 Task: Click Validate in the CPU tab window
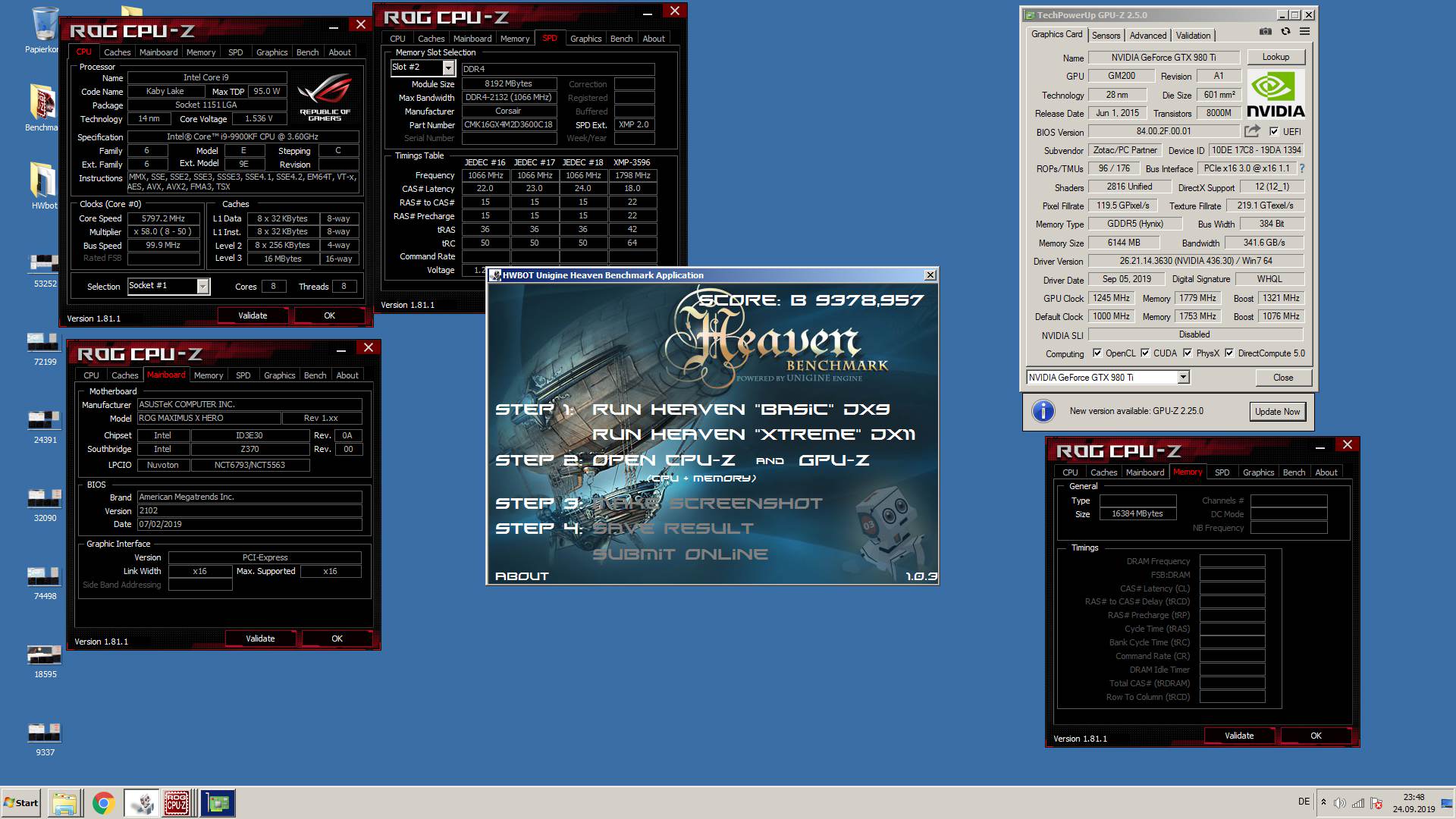coord(253,315)
